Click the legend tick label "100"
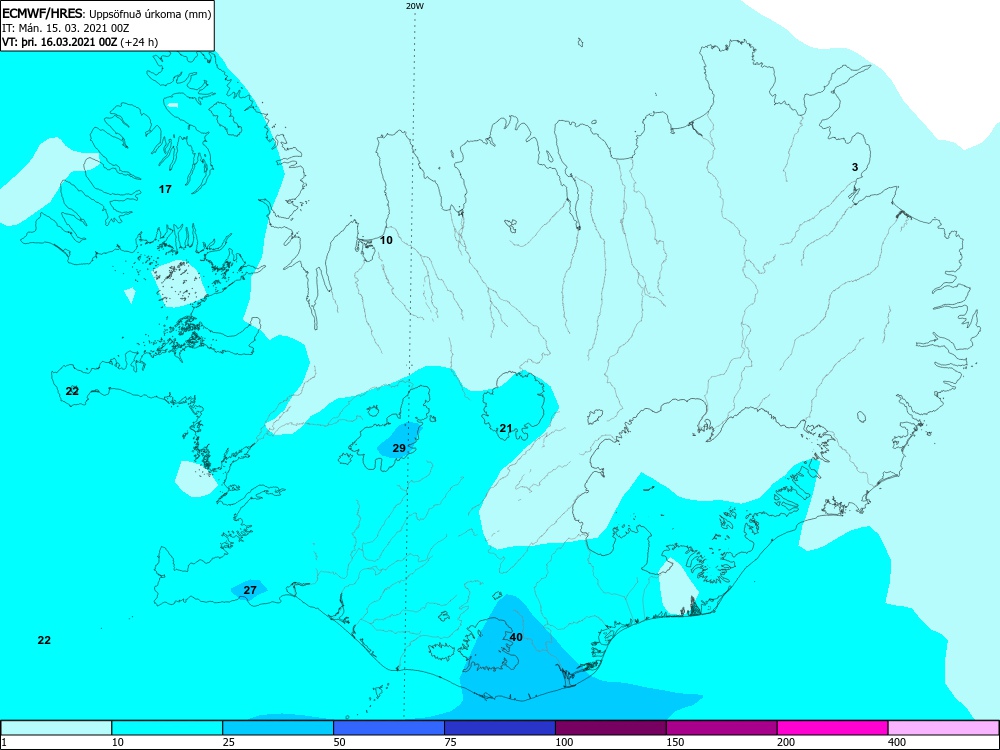 [564, 742]
